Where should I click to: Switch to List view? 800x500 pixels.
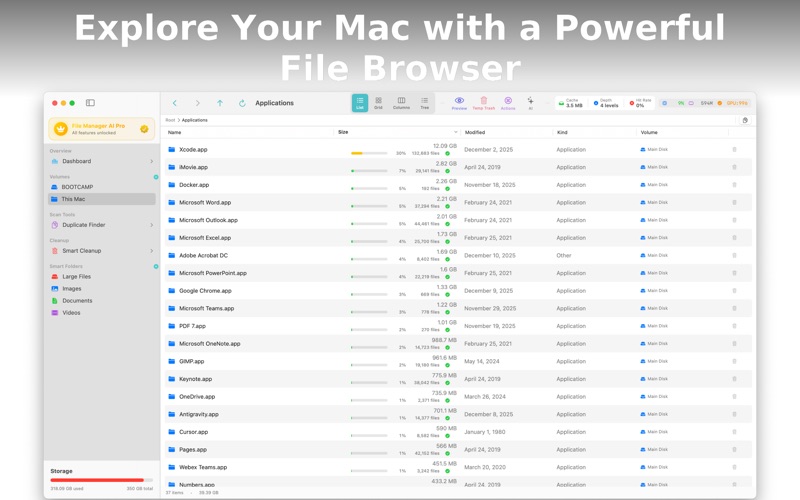coord(360,103)
